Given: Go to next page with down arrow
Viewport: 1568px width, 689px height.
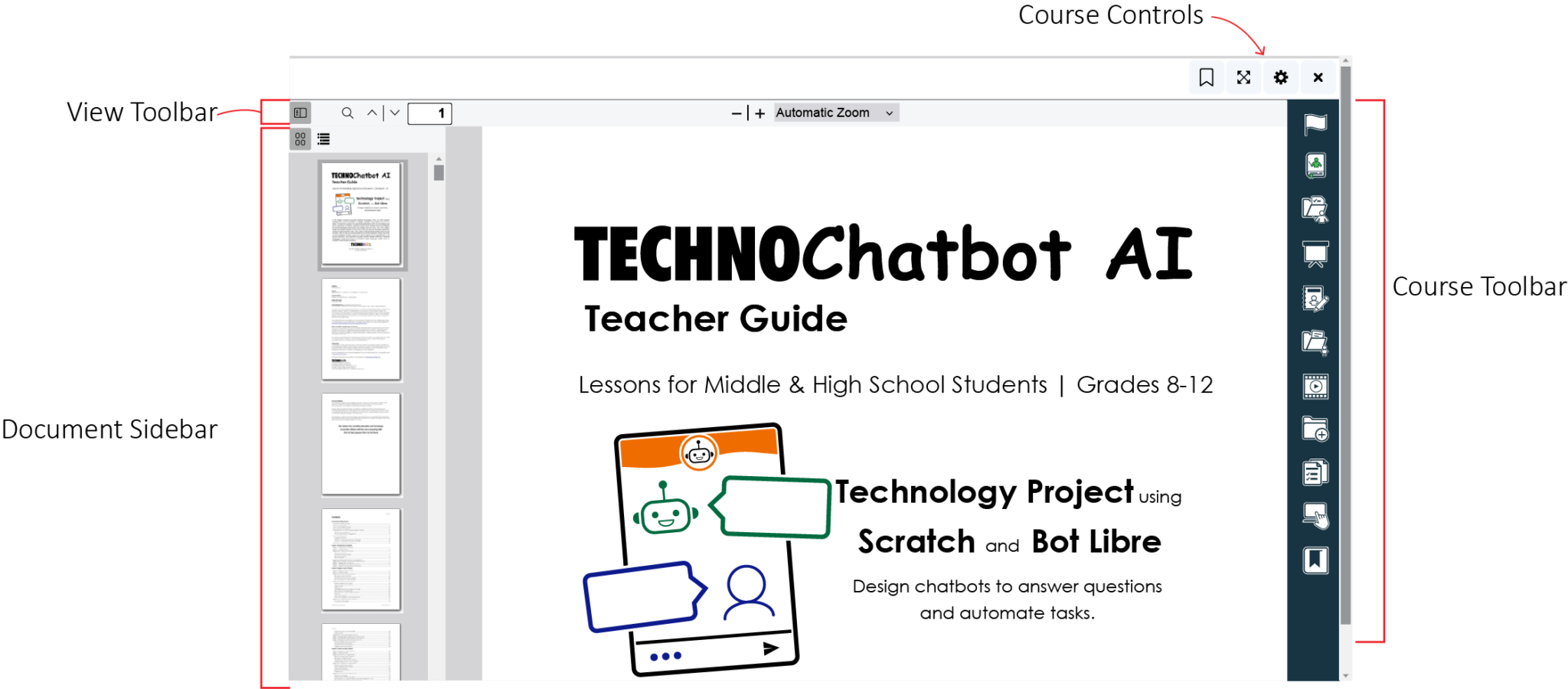Looking at the screenshot, I should (x=395, y=113).
